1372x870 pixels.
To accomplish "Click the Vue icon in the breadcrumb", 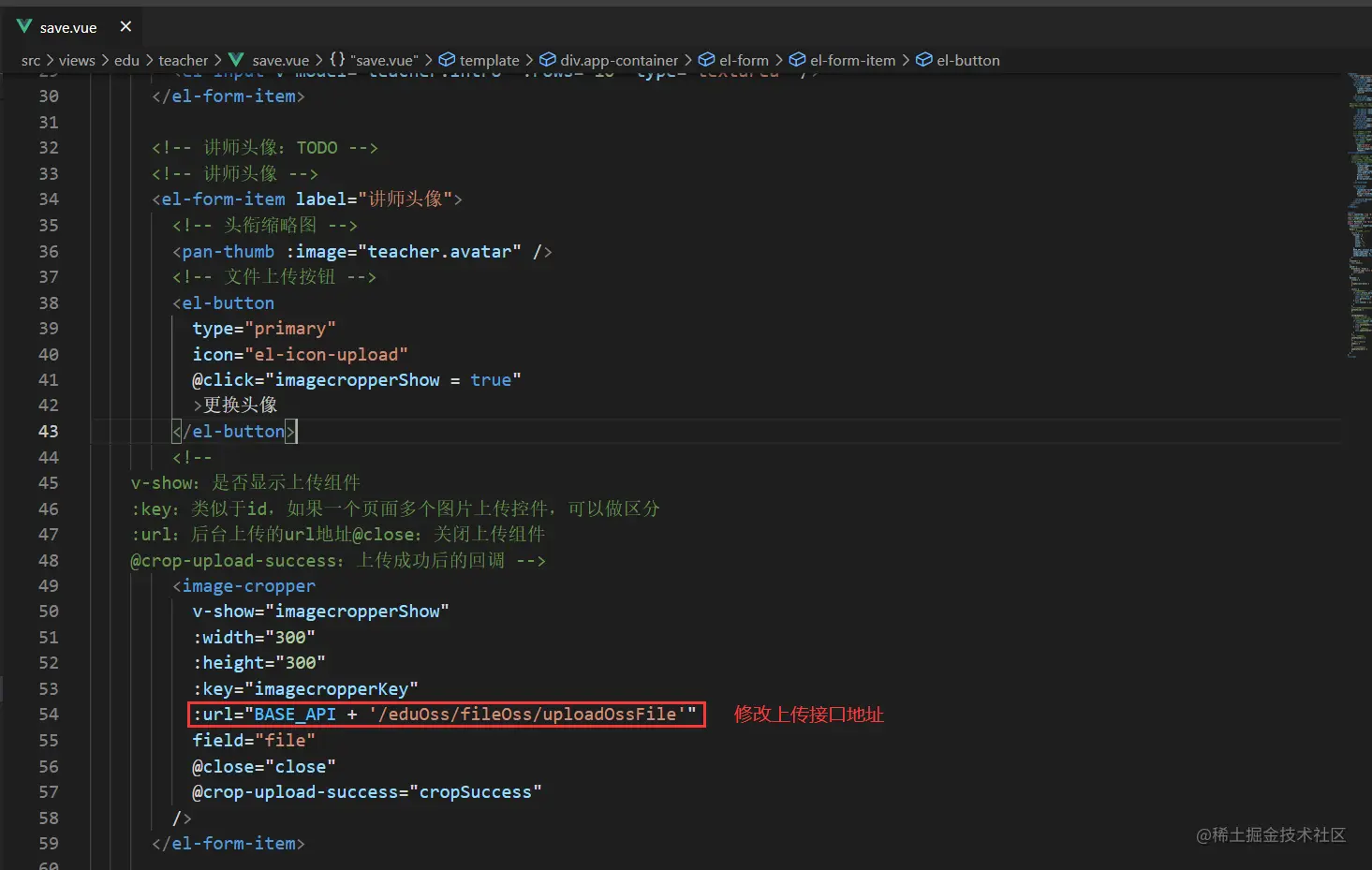I will click(236, 60).
